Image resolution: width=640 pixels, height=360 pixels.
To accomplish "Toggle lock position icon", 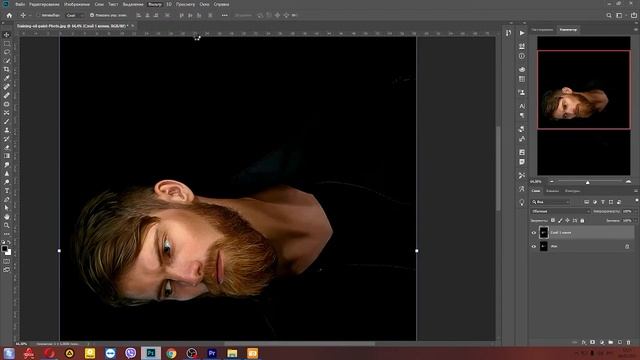I will (x=567, y=220).
